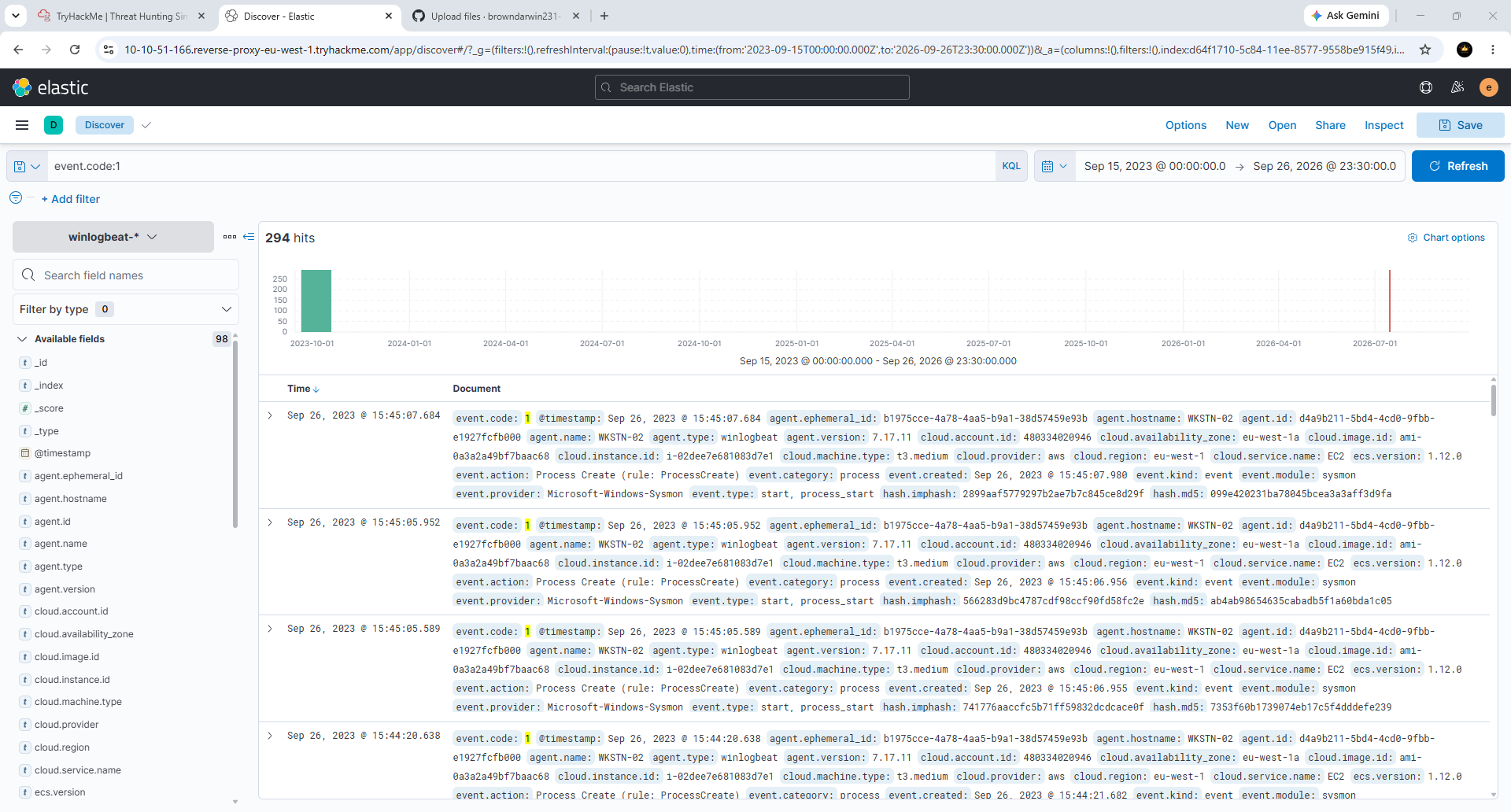
Task: Click the start date Sep 15, 2023
Action: click(1154, 166)
